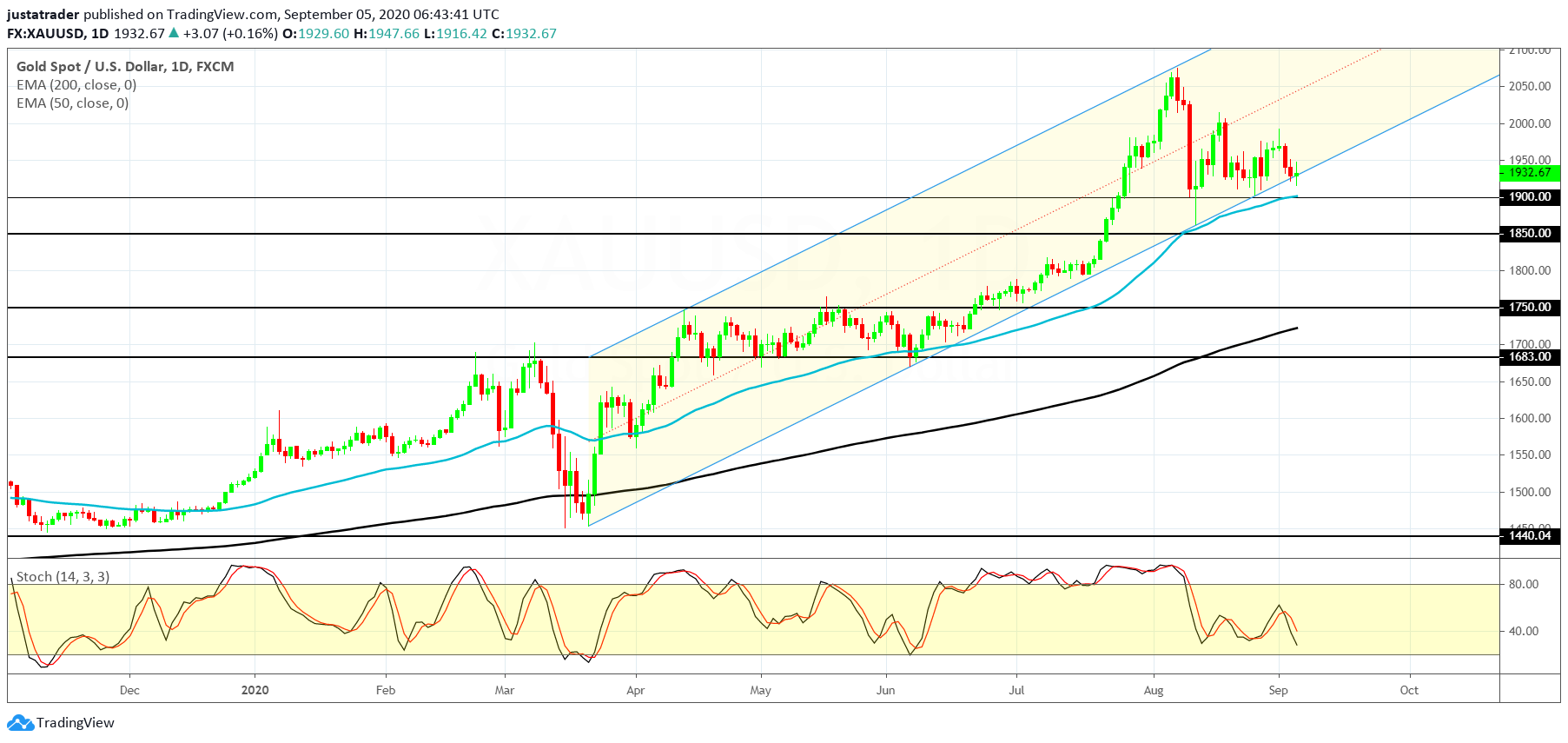Screen dimensions: 1568x743
Task: Click the open price value O:1929.60
Action: tap(316, 34)
